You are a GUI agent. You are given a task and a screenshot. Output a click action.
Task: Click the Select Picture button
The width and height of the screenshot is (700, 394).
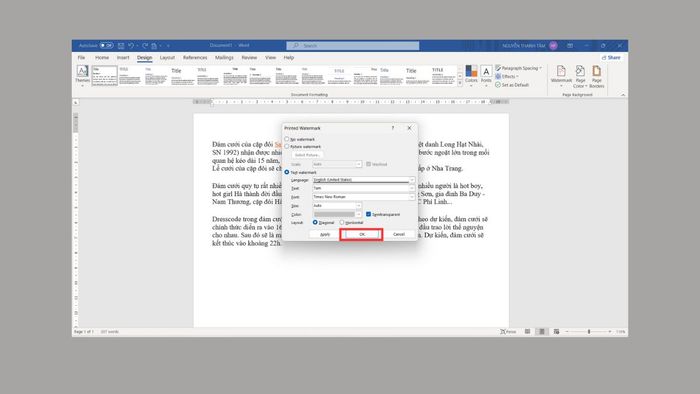[x=307, y=155]
